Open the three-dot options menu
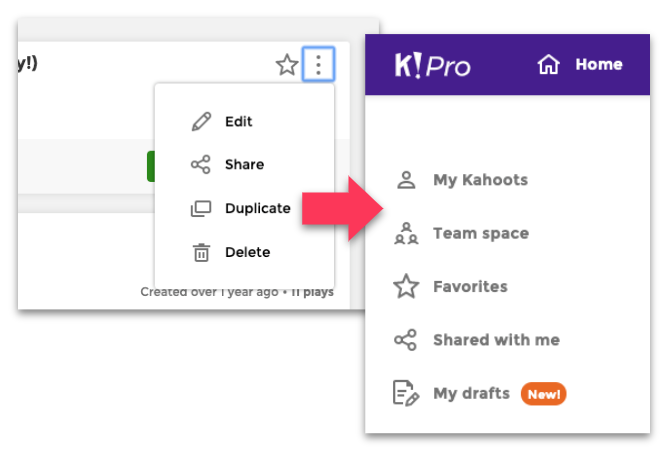 click(x=318, y=64)
